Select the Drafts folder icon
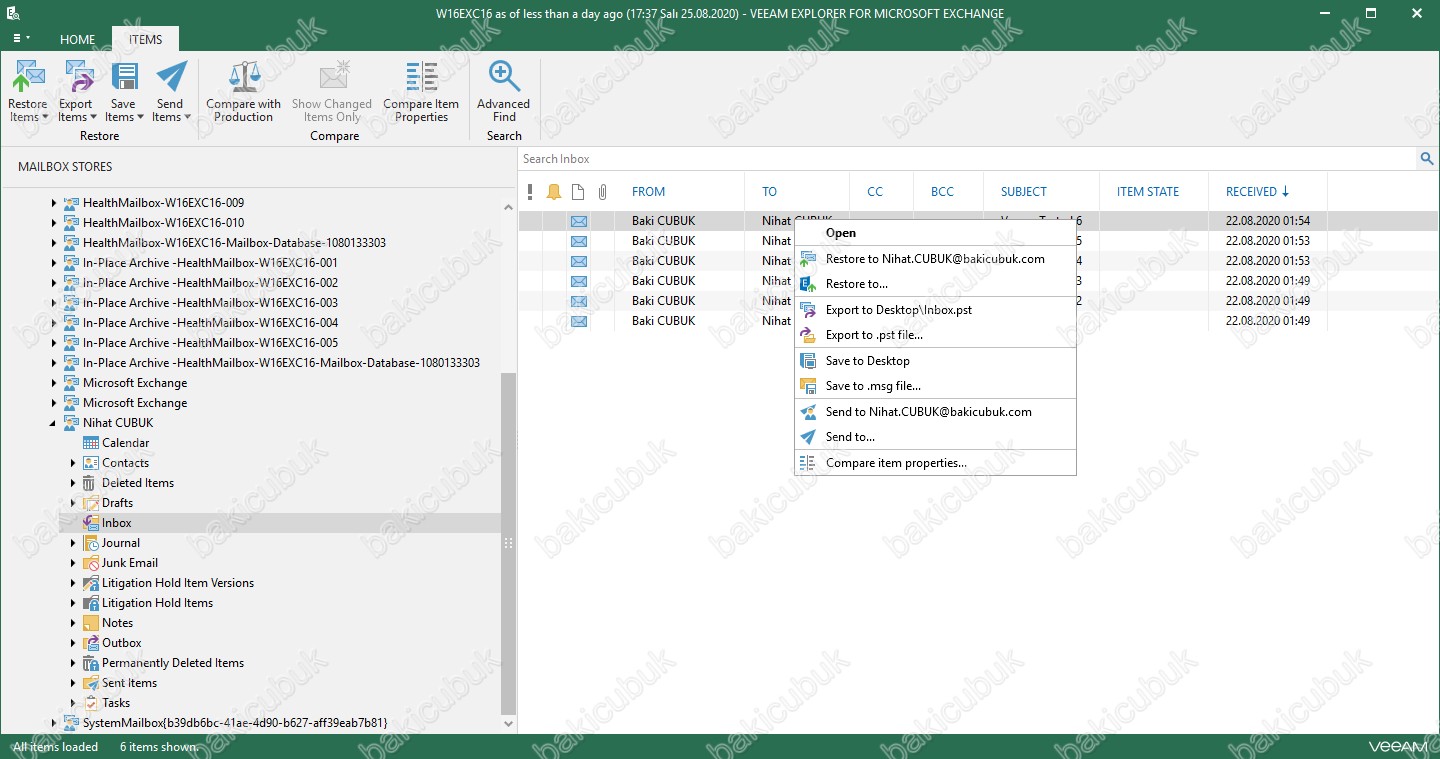 pos(91,503)
